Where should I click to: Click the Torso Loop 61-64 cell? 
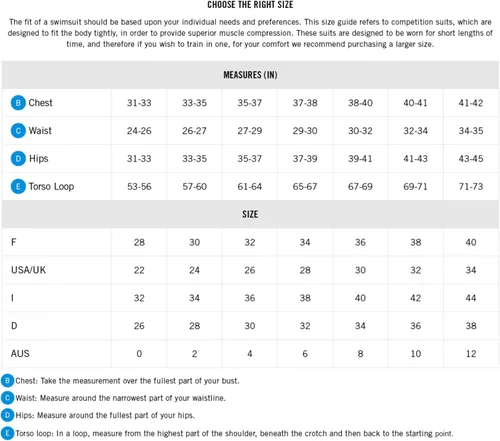[x=250, y=186]
